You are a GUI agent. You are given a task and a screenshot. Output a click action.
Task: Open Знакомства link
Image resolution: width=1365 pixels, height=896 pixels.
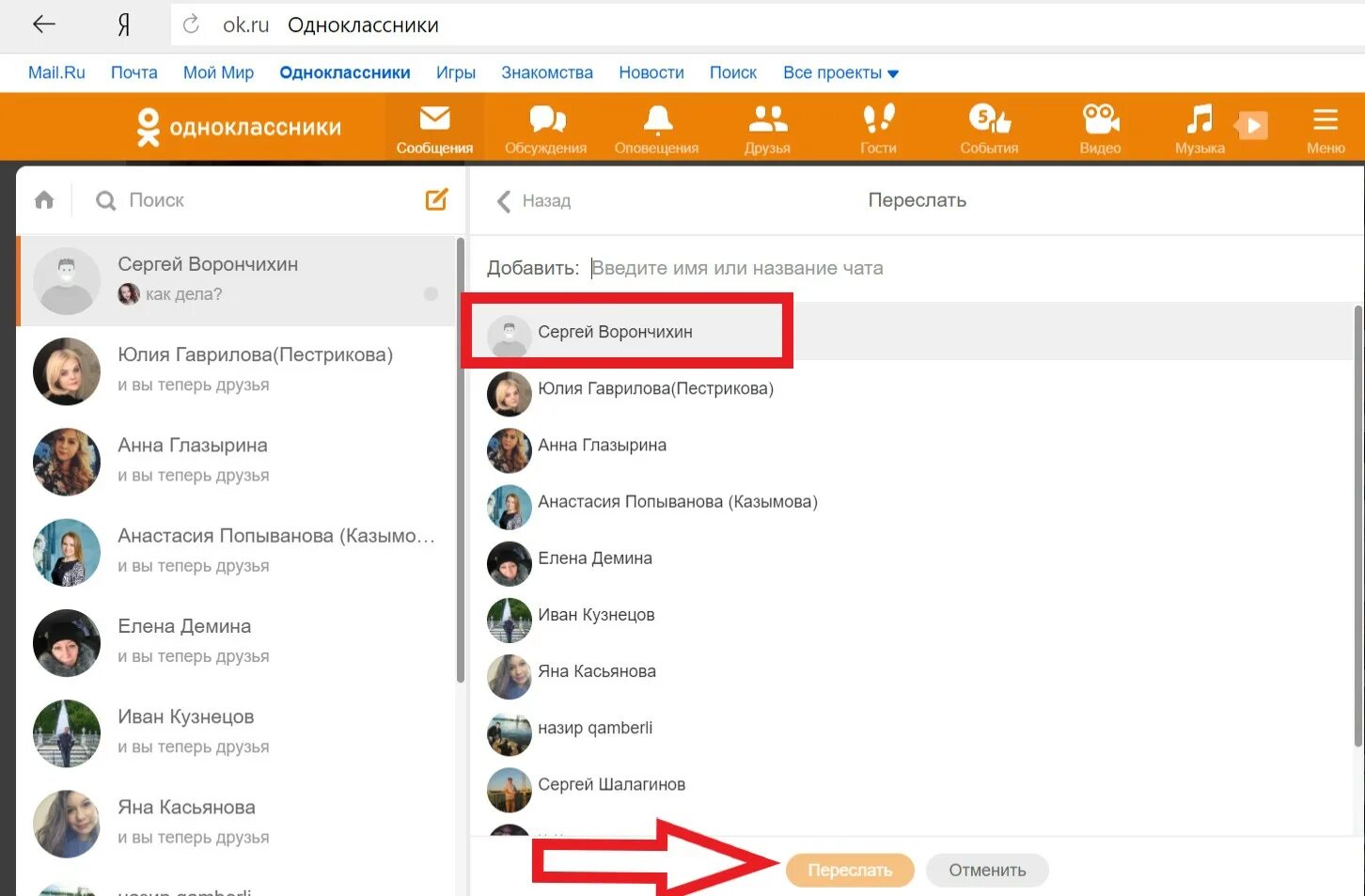pyautogui.click(x=547, y=72)
